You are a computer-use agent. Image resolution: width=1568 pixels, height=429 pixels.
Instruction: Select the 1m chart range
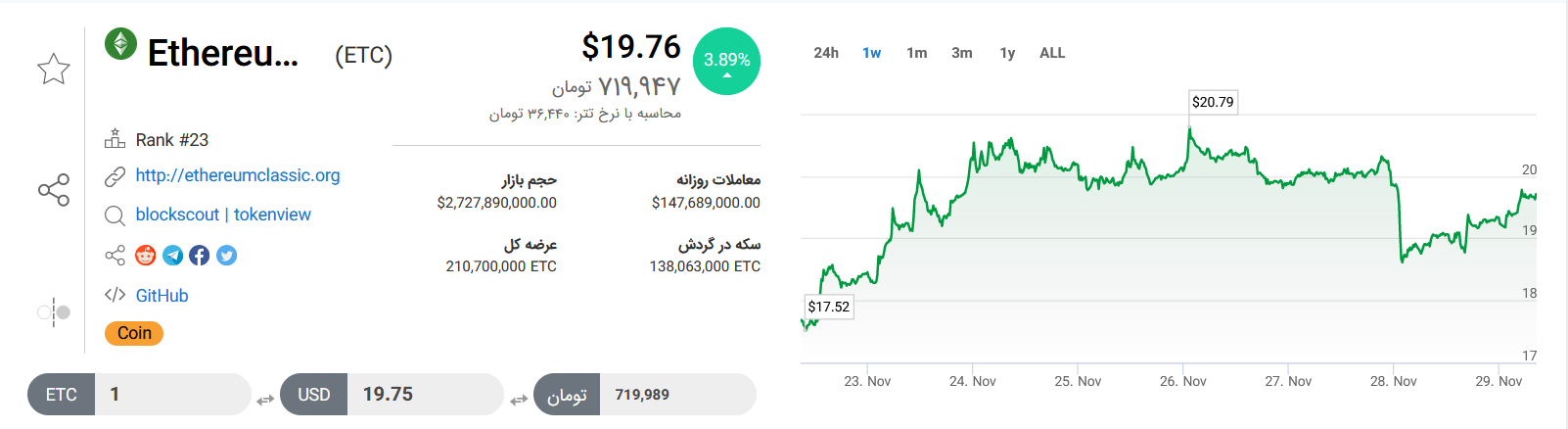coord(916,53)
